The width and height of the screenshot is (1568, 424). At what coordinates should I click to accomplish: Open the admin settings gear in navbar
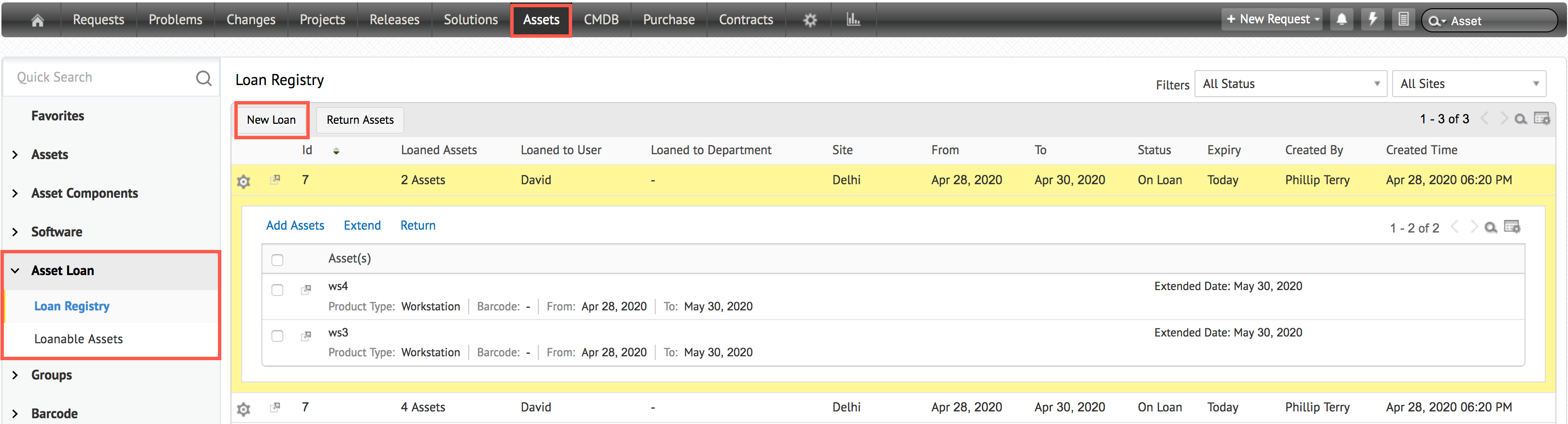tap(809, 20)
